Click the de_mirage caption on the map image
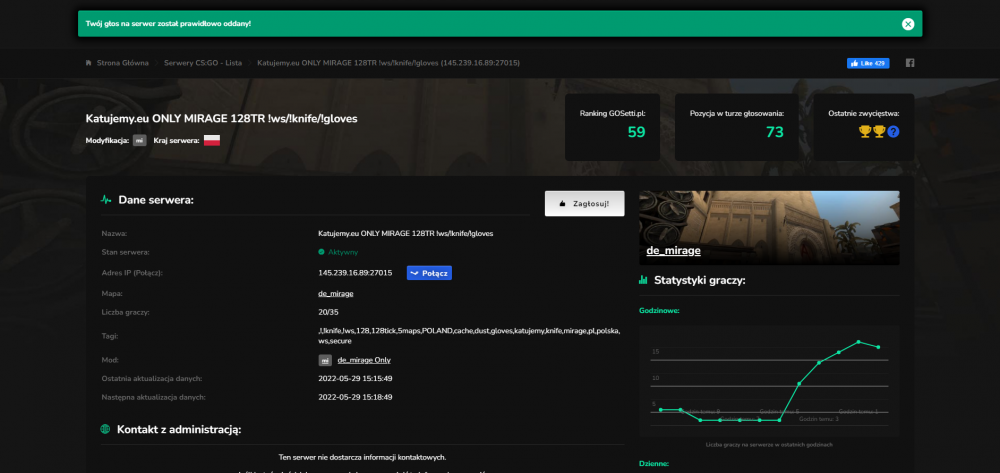 673,251
